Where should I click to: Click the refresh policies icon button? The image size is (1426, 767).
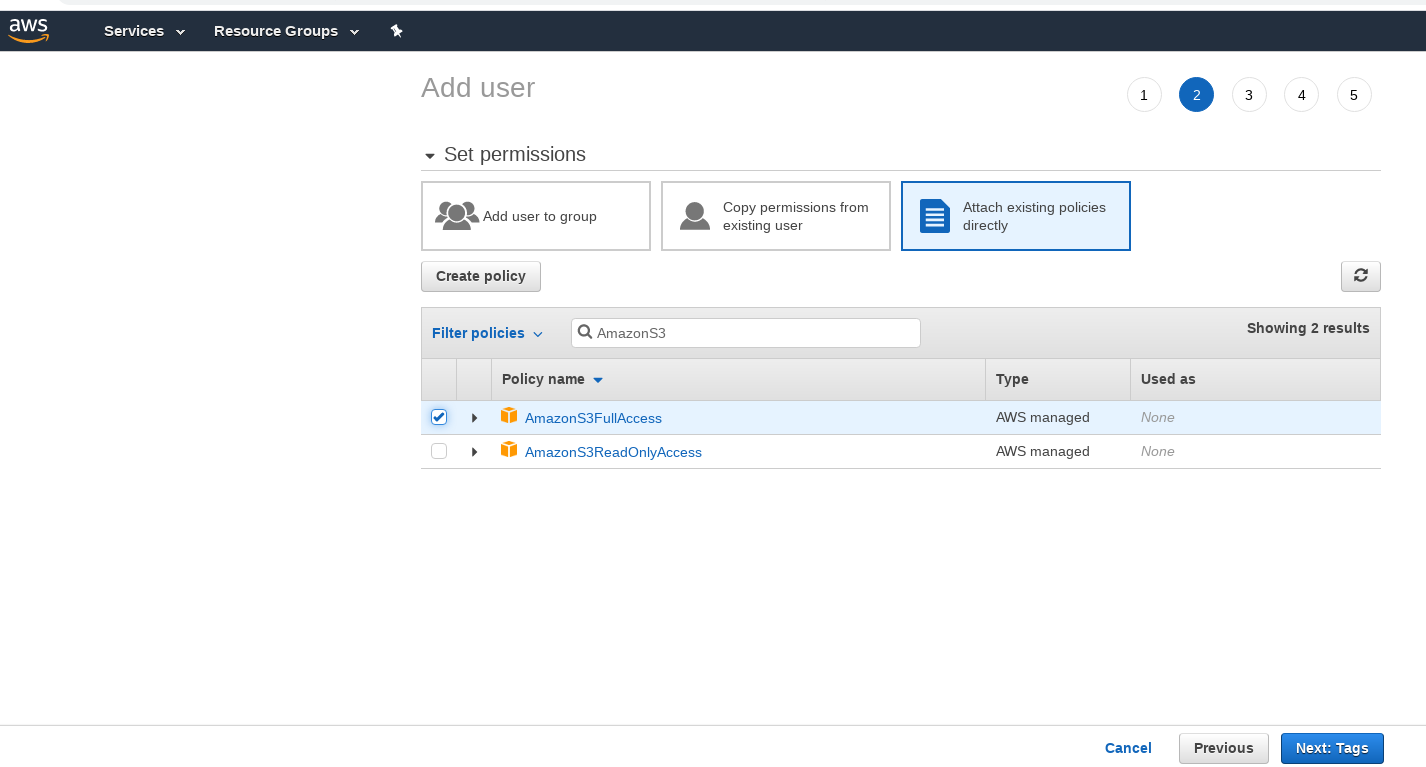coord(1360,276)
